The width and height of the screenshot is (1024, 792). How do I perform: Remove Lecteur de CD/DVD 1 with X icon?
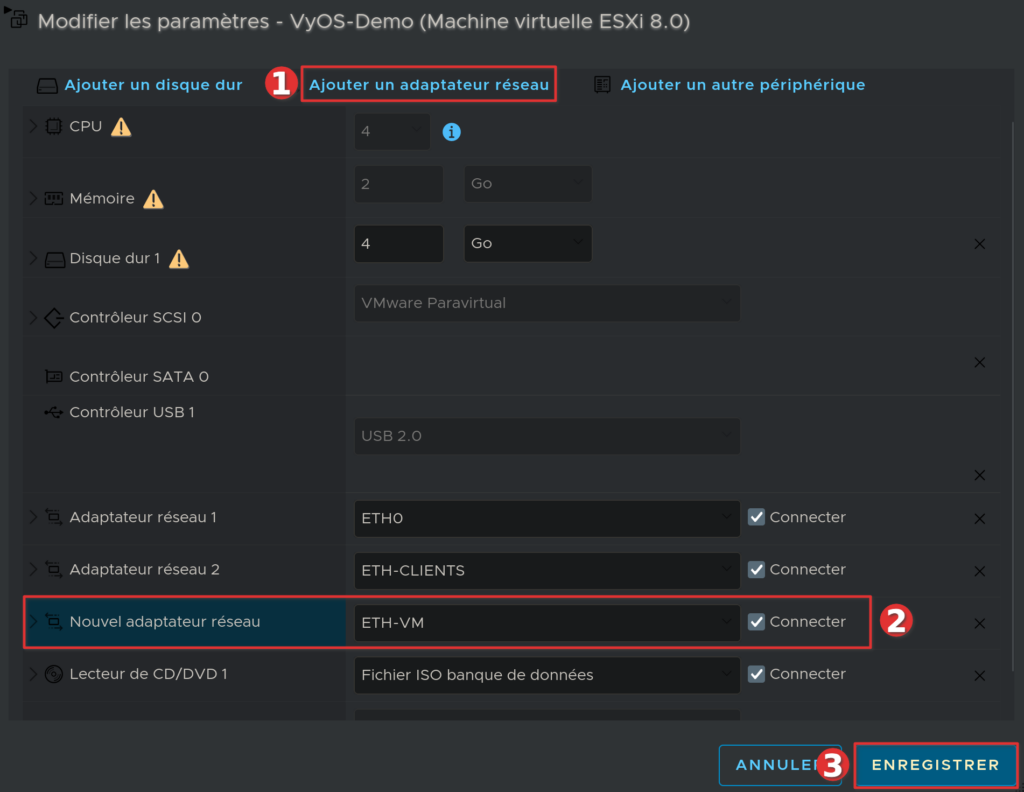click(x=979, y=675)
